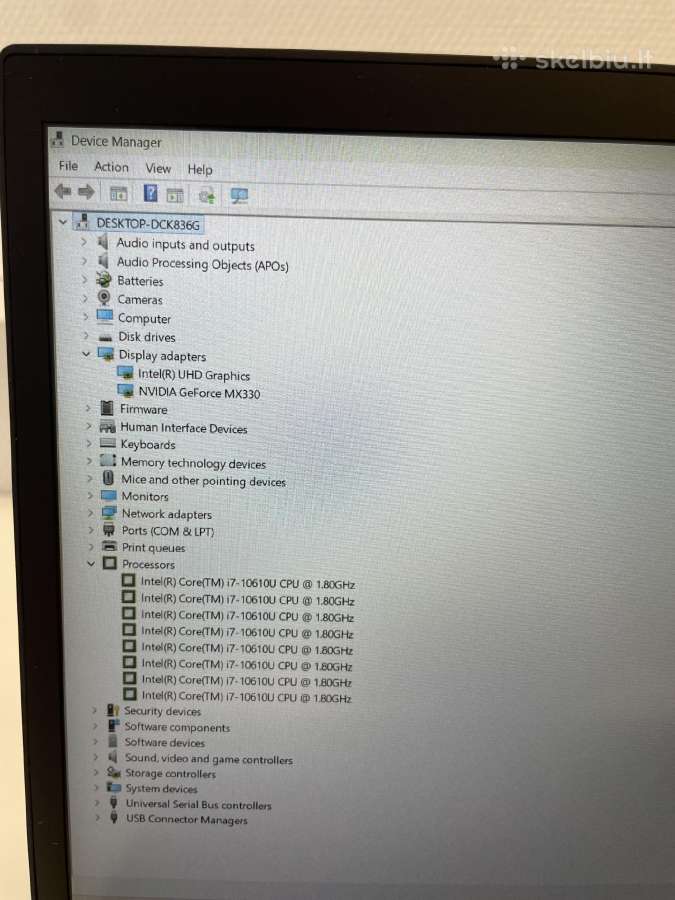Click the Memory technology devices icon
675x900 pixels.
tap(108, 460)
